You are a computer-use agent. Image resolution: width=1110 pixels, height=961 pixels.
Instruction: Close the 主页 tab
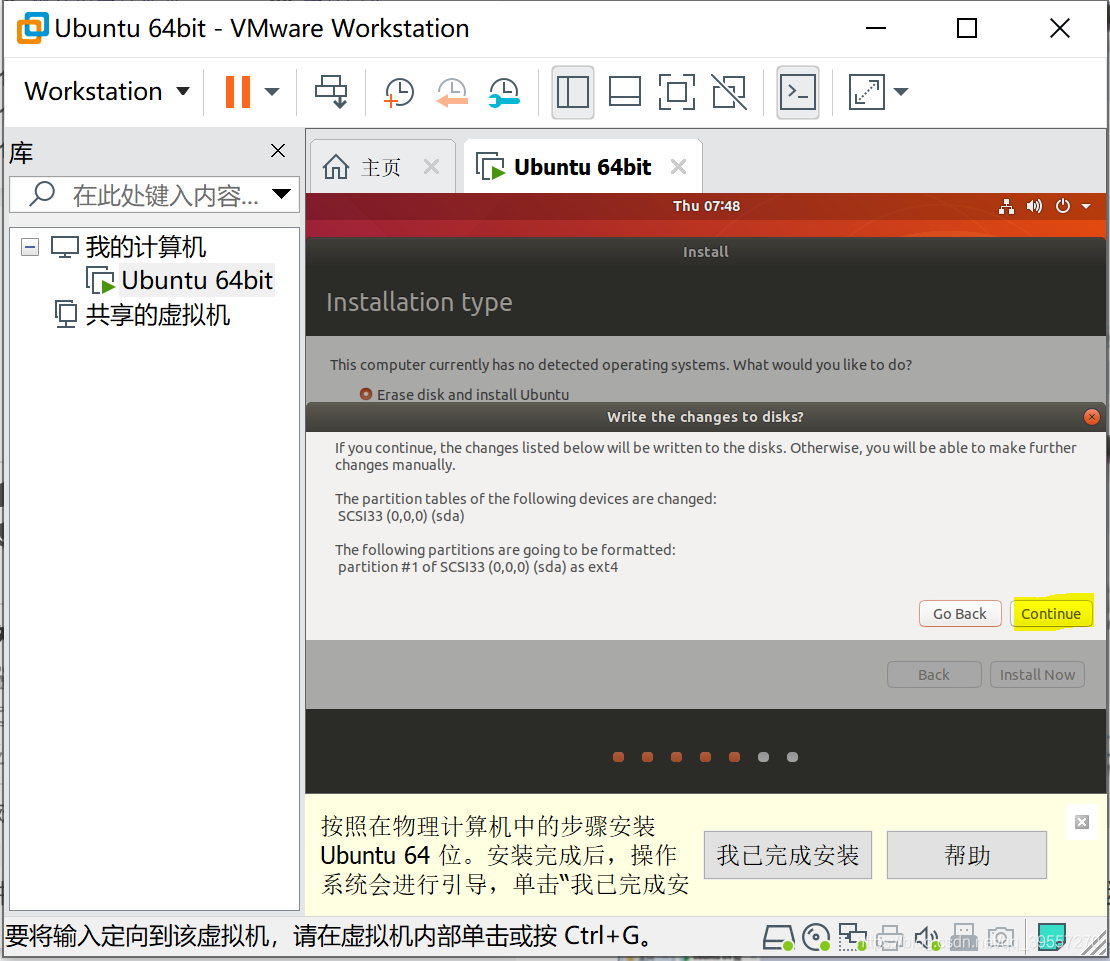click(431, 167)
